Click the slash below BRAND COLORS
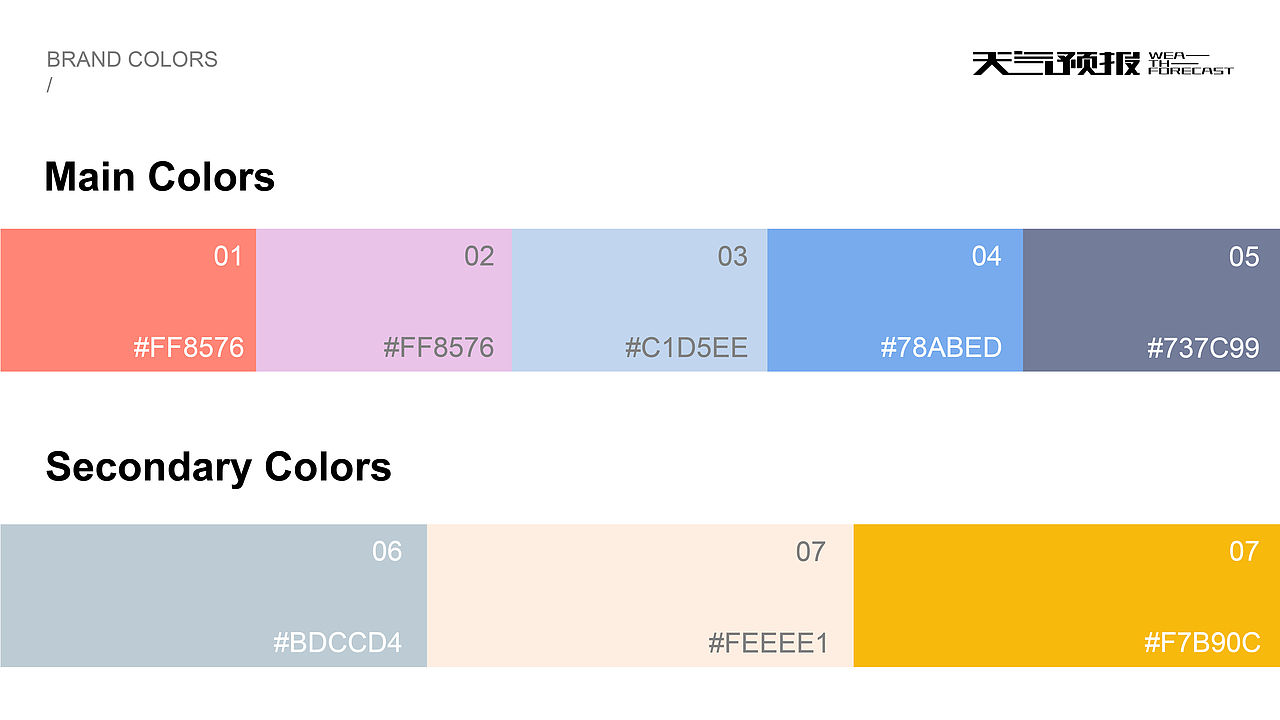This screenshot has width=1280, height=720. click(49, 85)
